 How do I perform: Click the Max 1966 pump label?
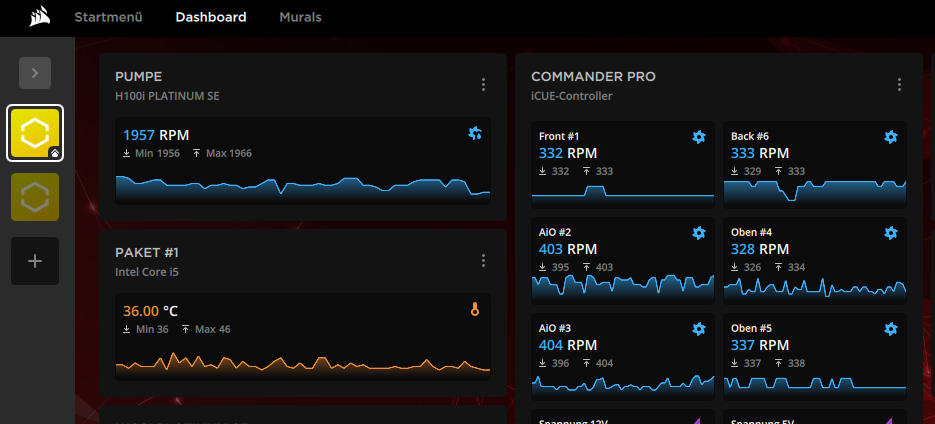coord(222,154)
